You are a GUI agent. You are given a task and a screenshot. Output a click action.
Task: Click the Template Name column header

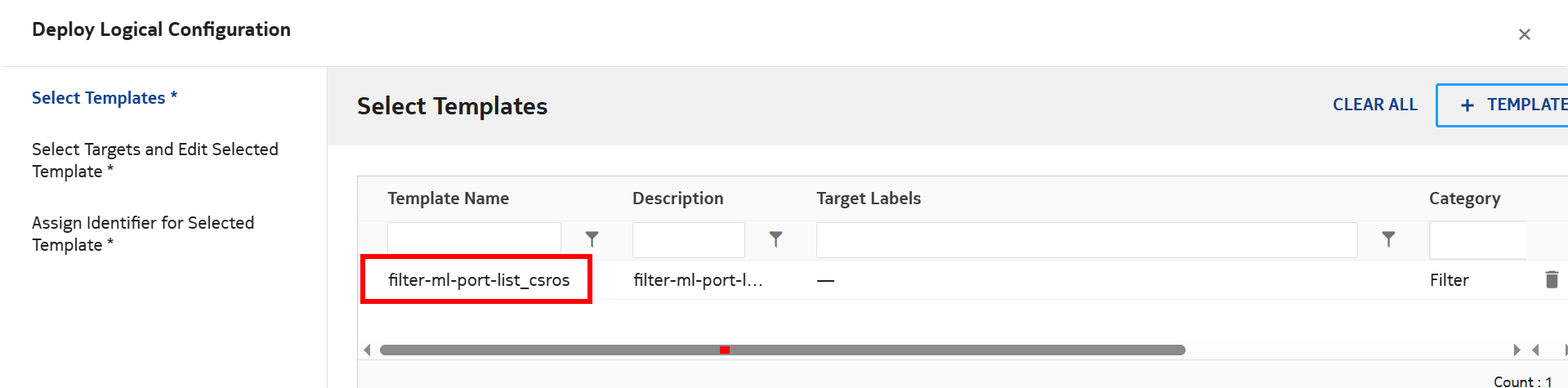448,198
